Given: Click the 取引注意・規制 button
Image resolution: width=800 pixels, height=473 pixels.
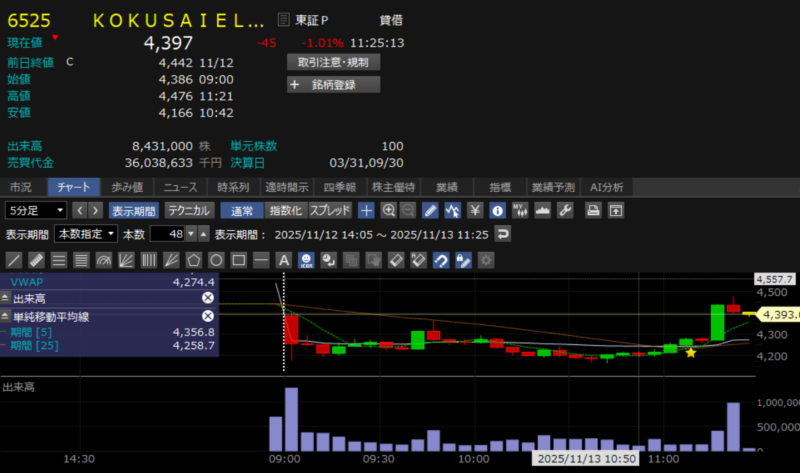Looking at the screenshot, I should [333, 62].
